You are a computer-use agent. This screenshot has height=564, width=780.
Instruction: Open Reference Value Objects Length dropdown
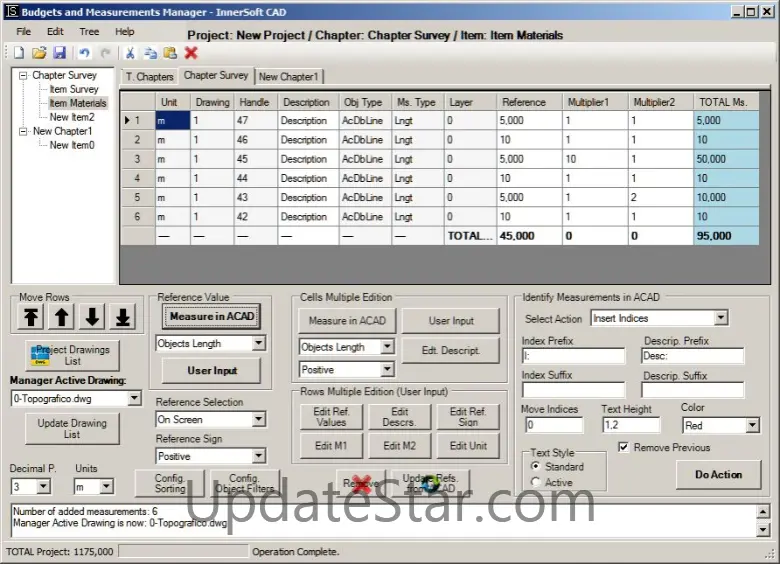259,343
